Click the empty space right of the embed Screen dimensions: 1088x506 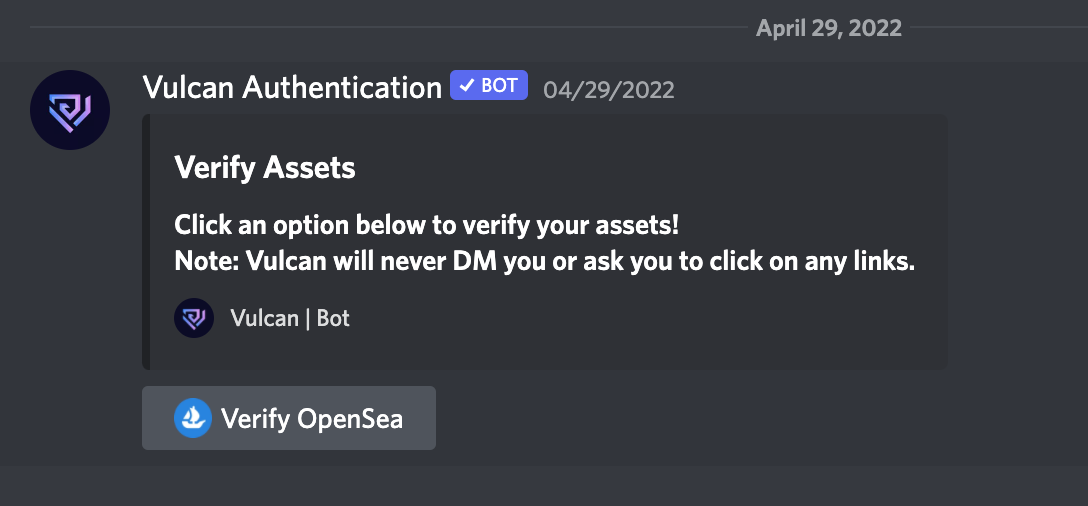[1017, 242]
